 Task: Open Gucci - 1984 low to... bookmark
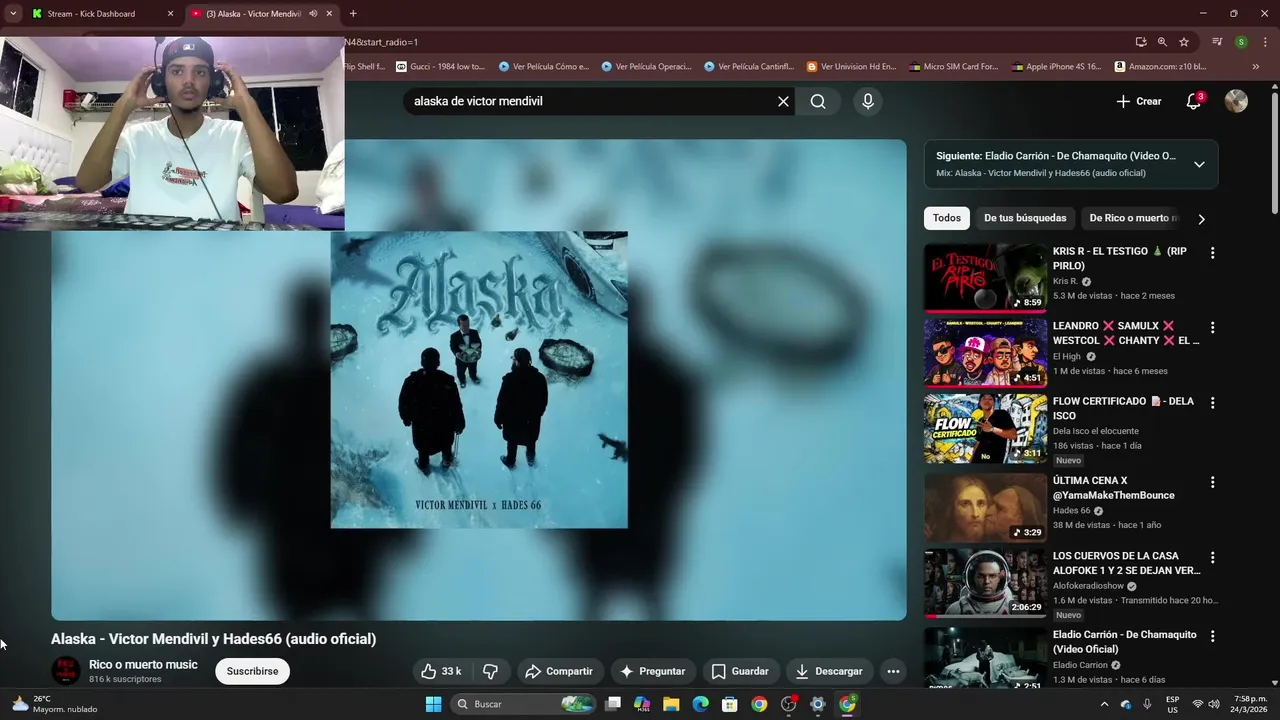tap(440, 67)
